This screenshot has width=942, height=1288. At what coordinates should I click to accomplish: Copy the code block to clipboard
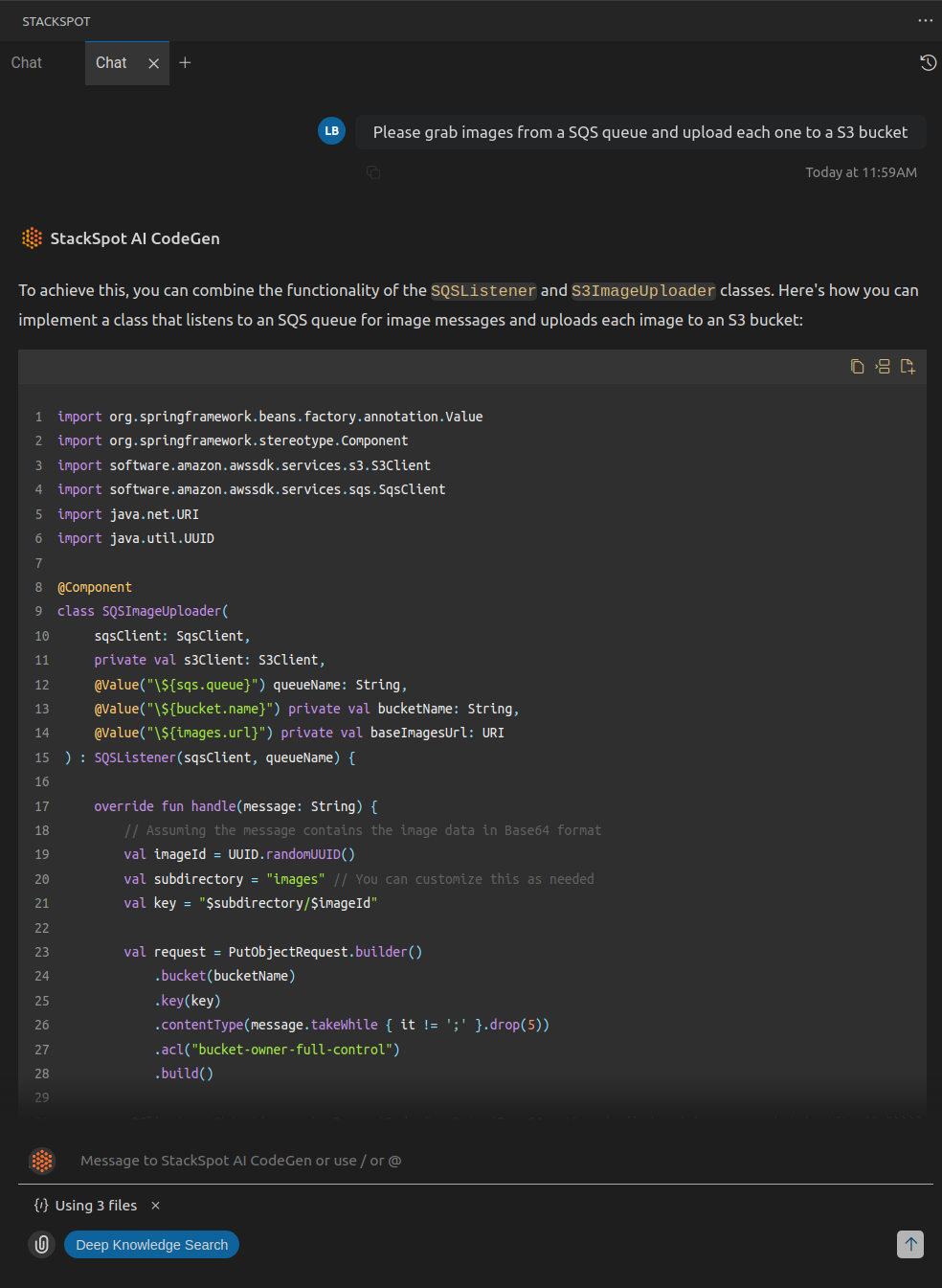click(857, 367)
